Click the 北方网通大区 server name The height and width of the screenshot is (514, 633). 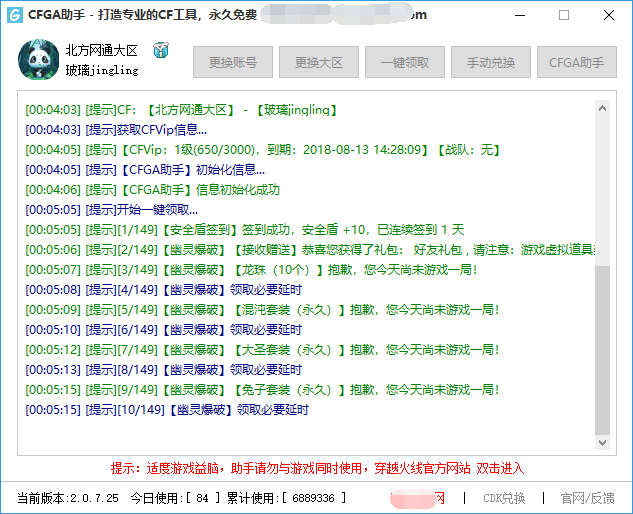(x=102, y=51)
